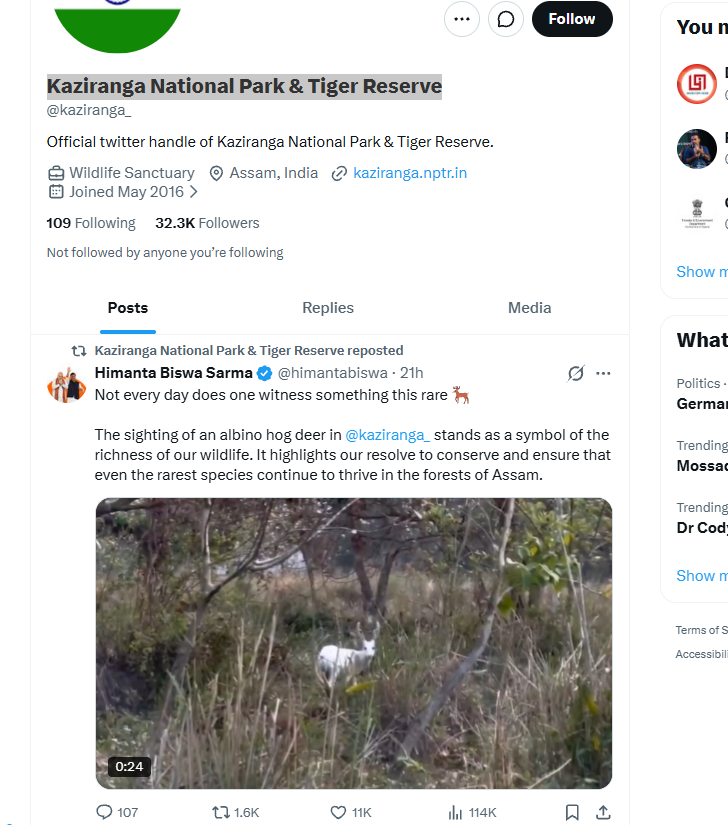Screen dimensions: 728x825
Task: Click the Indian flag profile picture
Action: [117, 24]
